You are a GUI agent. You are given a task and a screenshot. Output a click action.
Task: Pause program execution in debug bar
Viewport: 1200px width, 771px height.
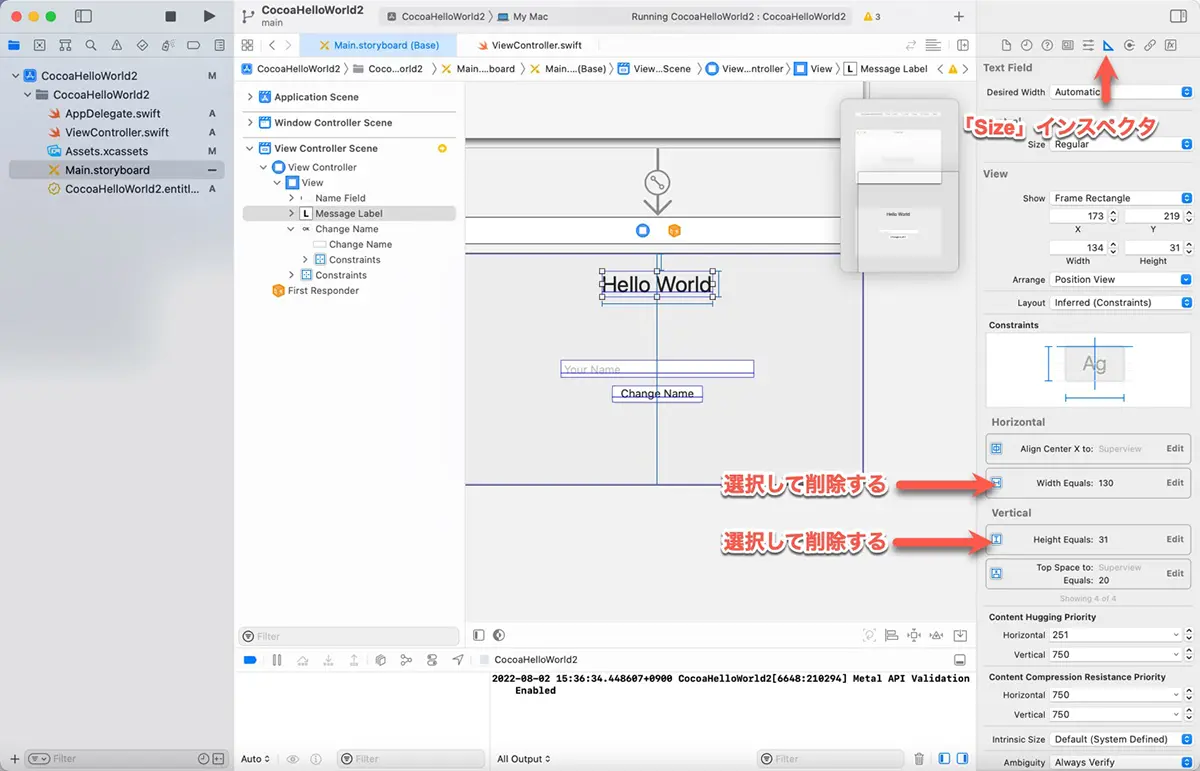pos(277,660)
